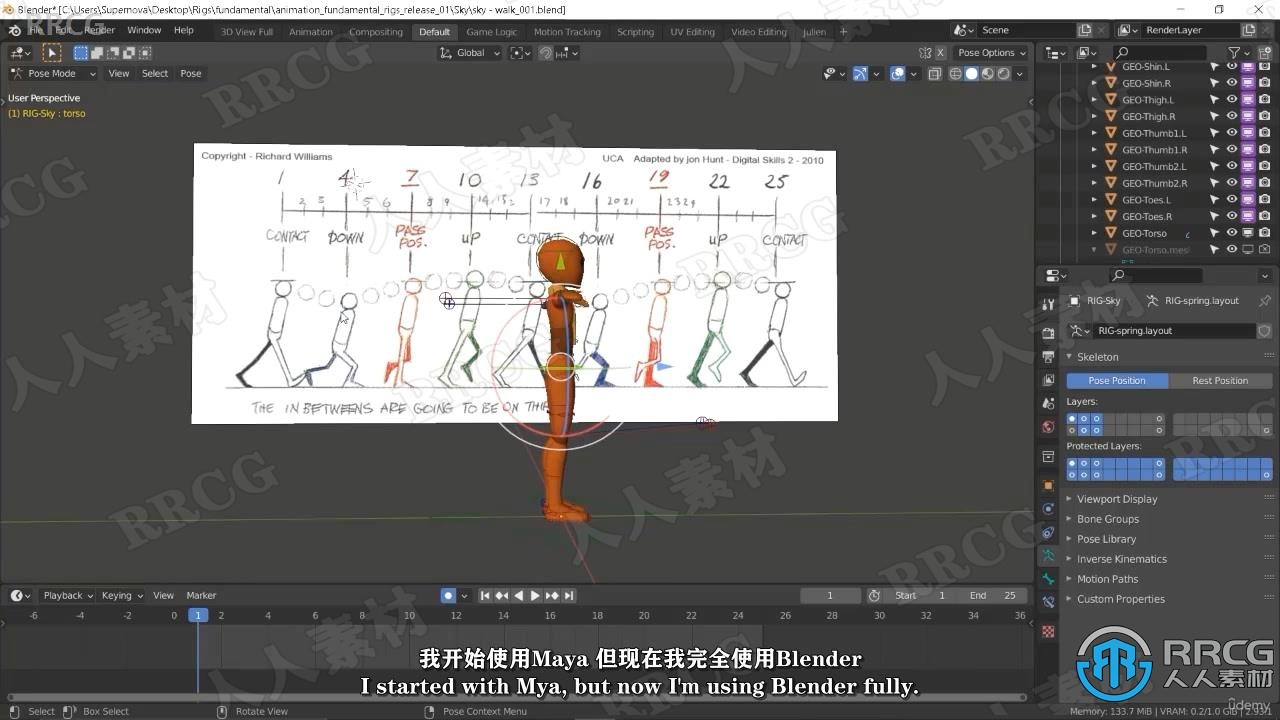Switch to the UV Editing workspace tab

pyautogui.click(x=693, y=32)
